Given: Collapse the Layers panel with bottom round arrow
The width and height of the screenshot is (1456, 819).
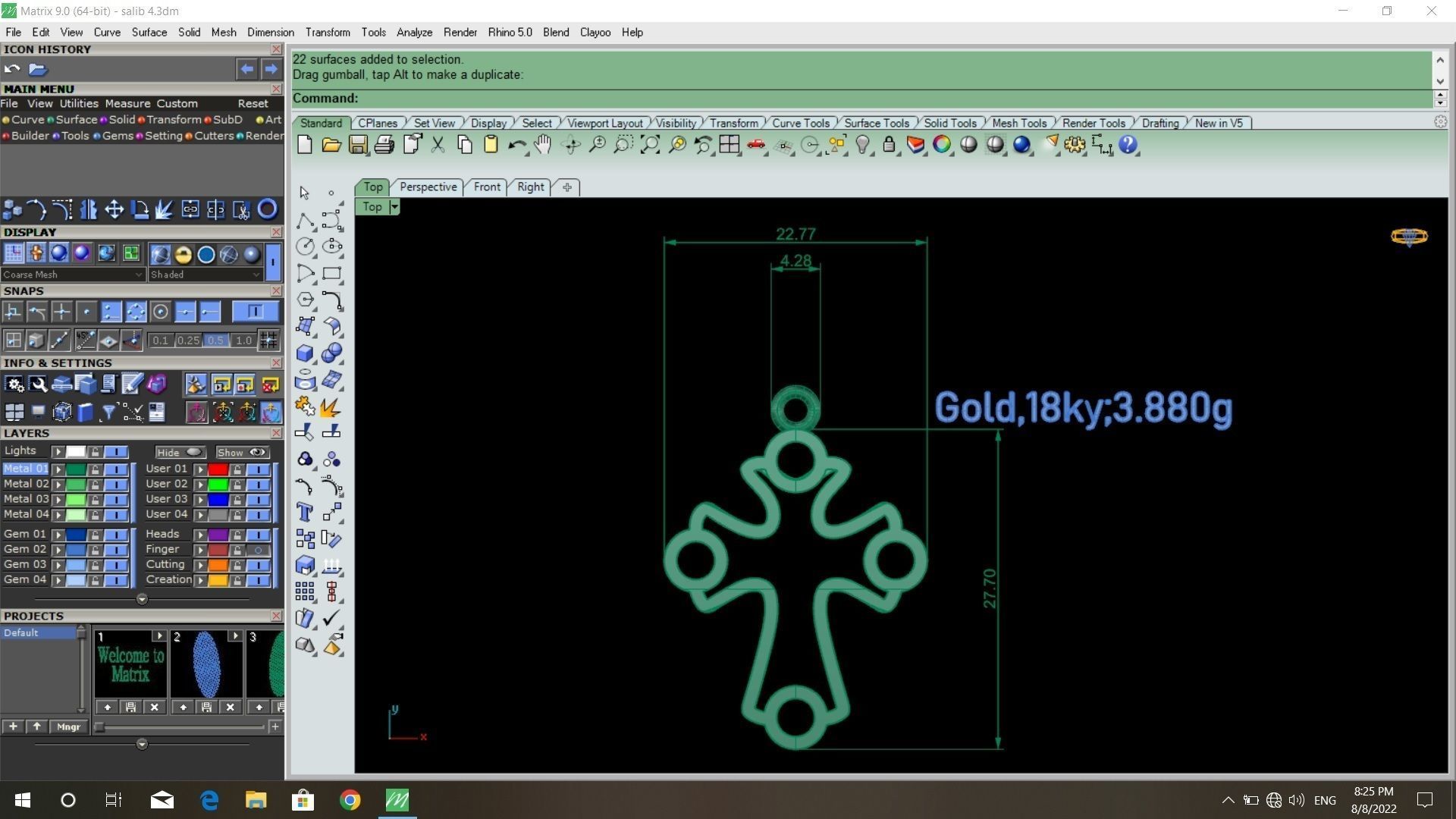Looking at the screenshot, I should pyautogui.click(x=142, y=599).
